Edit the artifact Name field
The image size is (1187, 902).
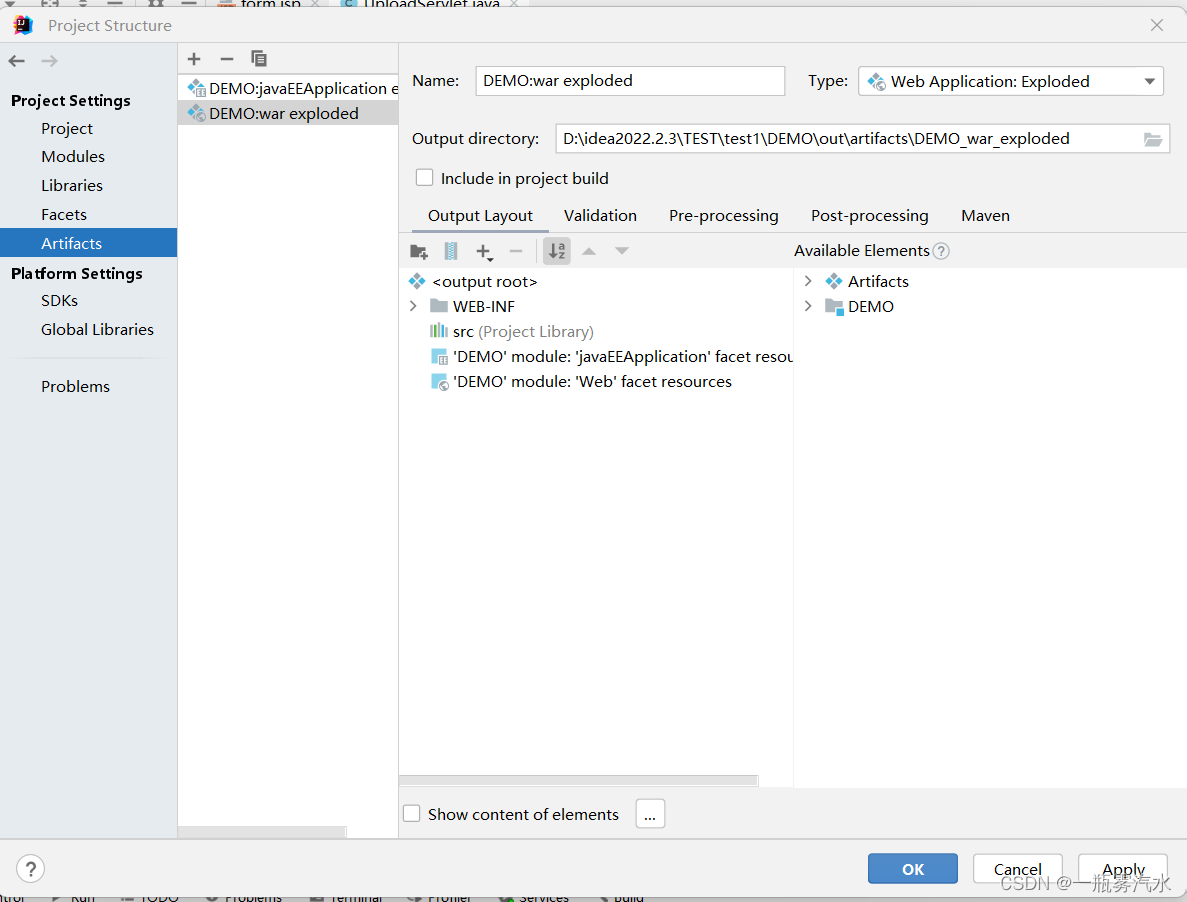coord(630,81)
